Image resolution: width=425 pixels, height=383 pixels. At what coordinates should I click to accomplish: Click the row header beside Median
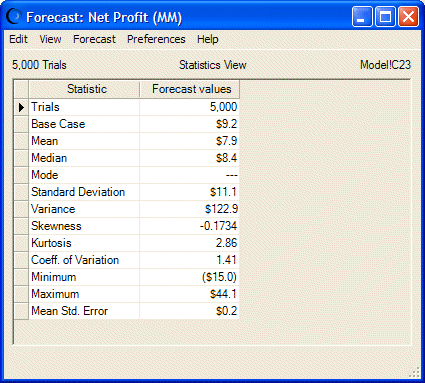(x=21, y=158)
